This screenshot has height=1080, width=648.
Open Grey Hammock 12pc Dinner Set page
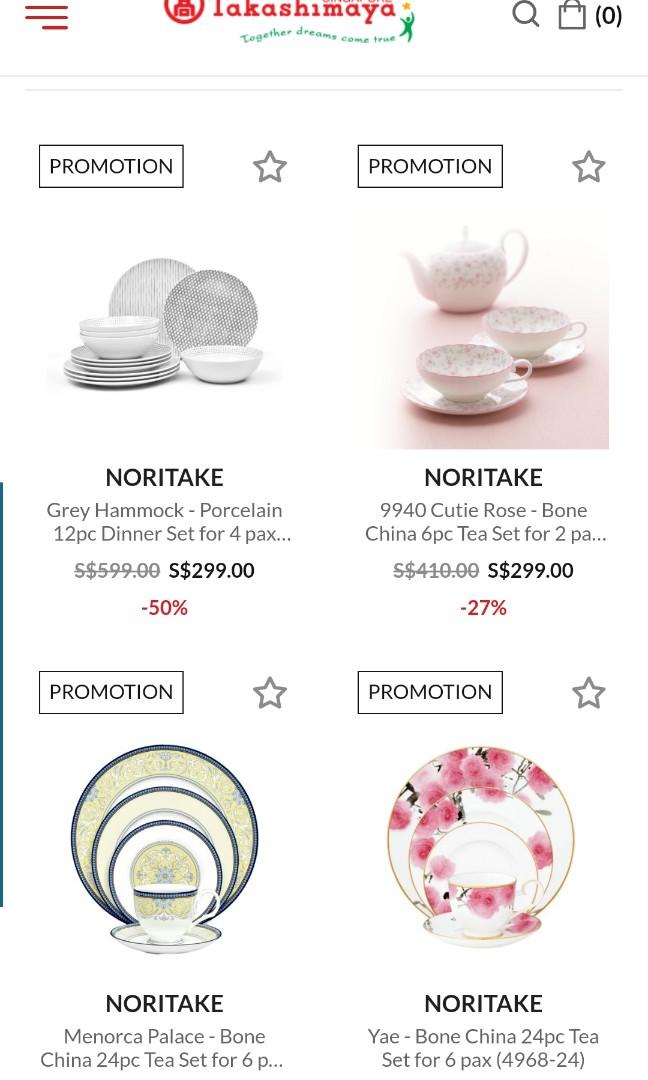pos(164,521)
